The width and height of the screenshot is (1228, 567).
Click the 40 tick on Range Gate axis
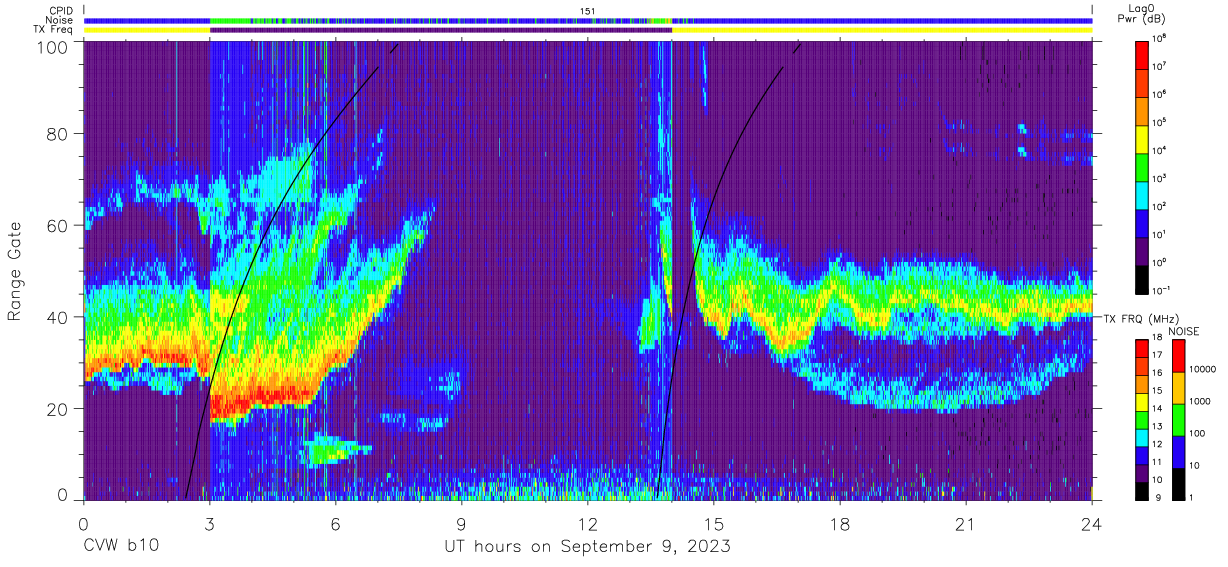(x=58, y=318)
